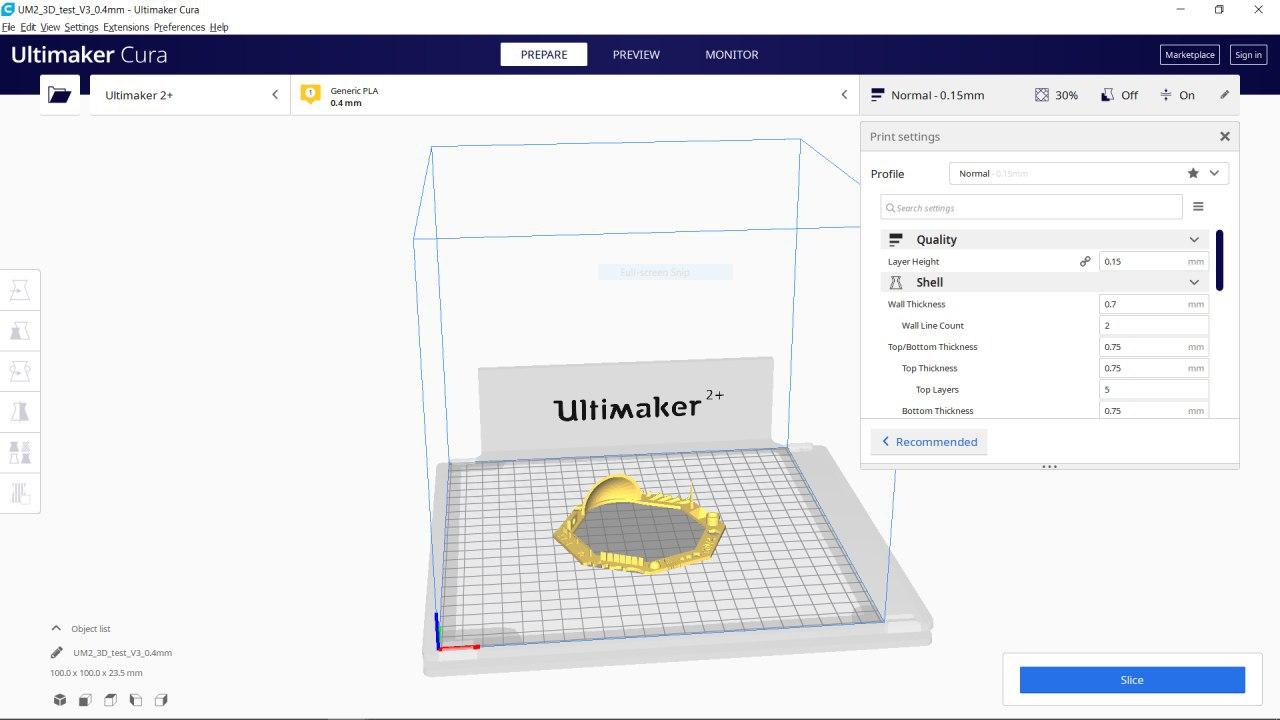The image size is (1280, 720).
Task: Click the Top/Bottom Thickness value field
Action: (1153, 347)
